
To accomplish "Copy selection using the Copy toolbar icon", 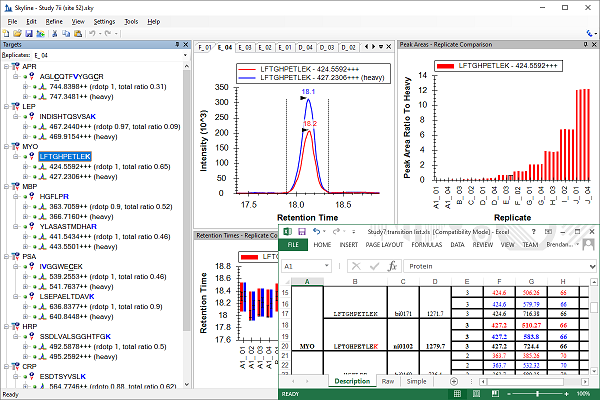I will (x=66, y=34).
